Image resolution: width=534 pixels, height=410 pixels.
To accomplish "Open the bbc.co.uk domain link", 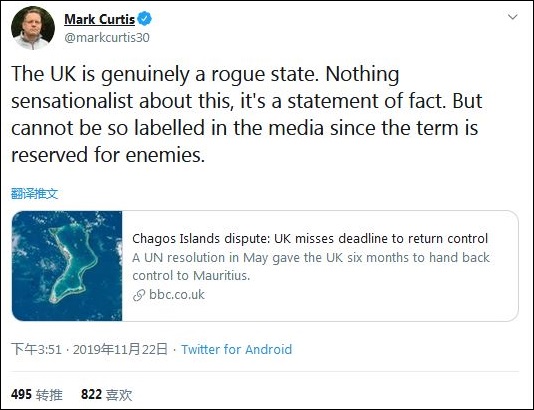I will 177,295.
